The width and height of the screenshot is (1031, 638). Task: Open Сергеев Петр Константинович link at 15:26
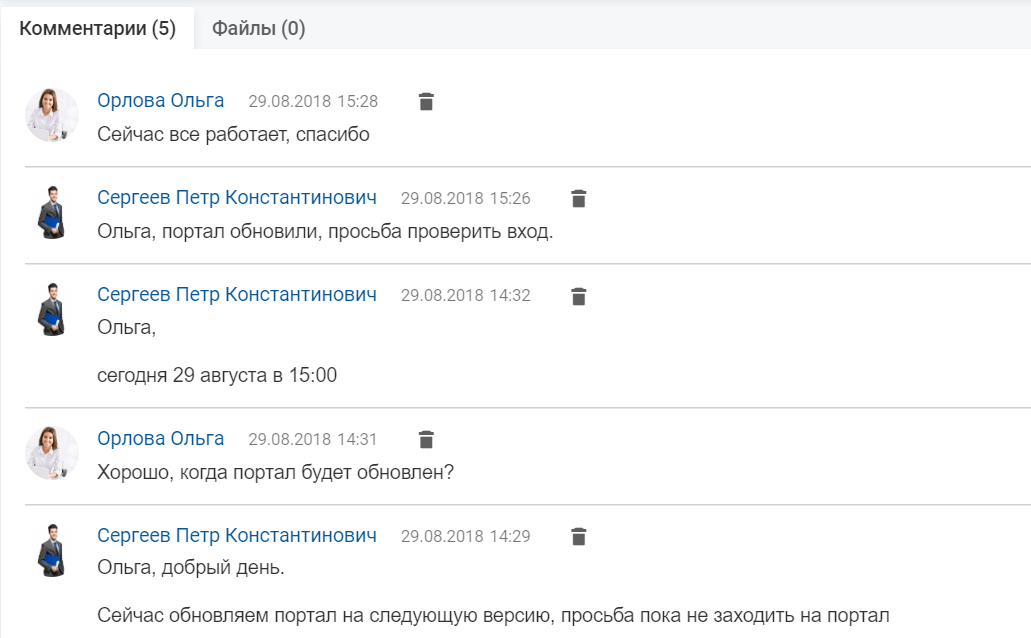[x=237, y=197]
